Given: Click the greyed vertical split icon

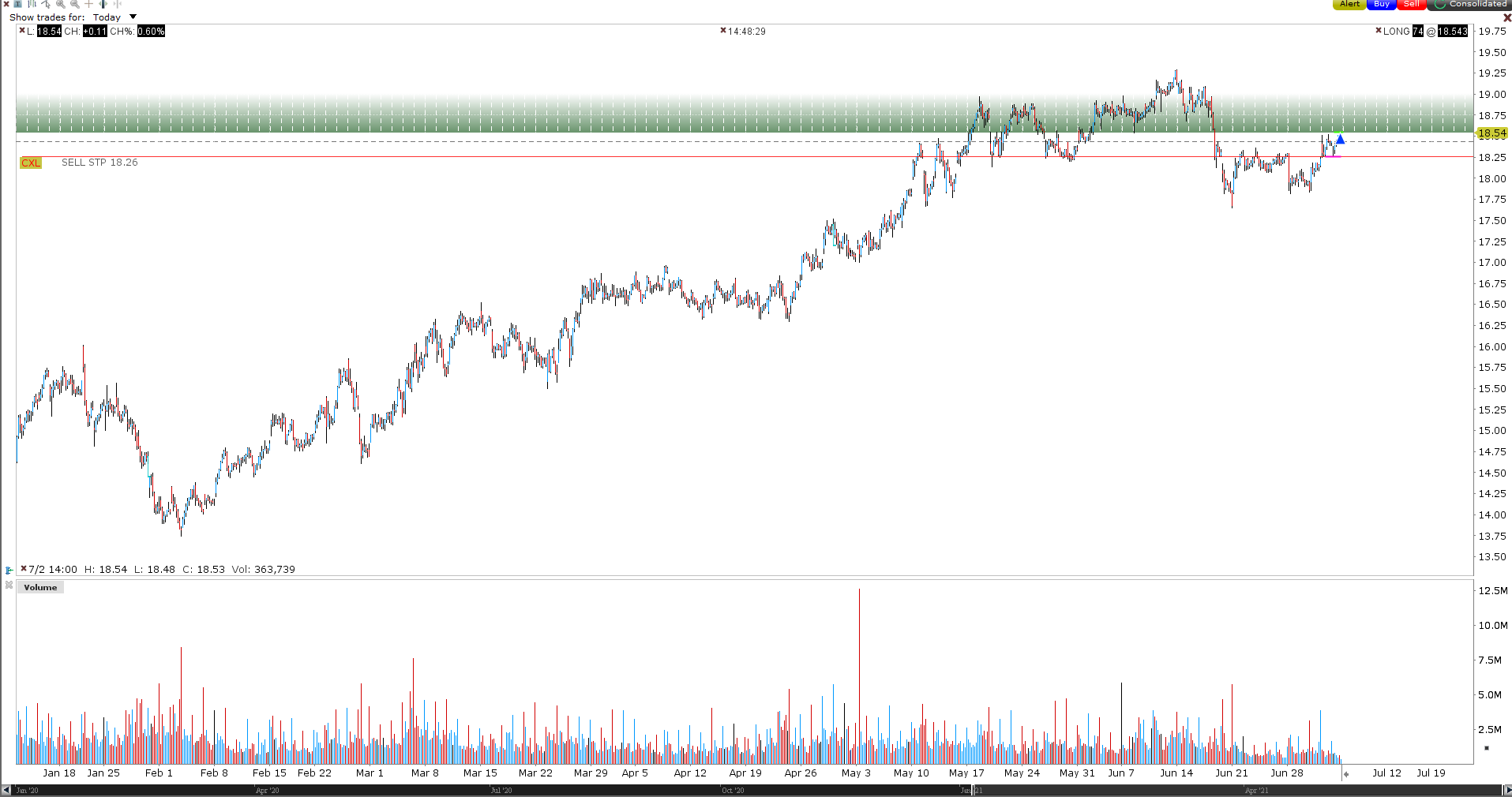Looking at the screenshot, I should (117, 4).
